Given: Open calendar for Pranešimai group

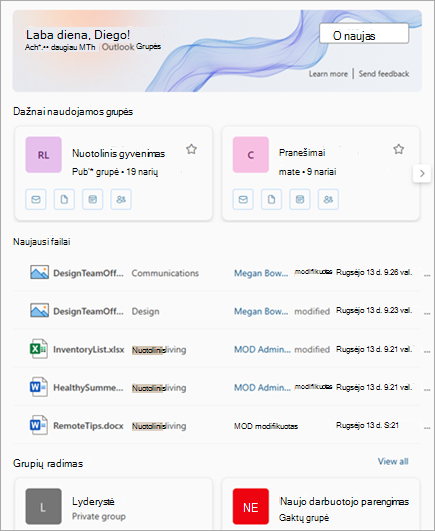Looking at the screenshot, I should (x=300, y=199).
